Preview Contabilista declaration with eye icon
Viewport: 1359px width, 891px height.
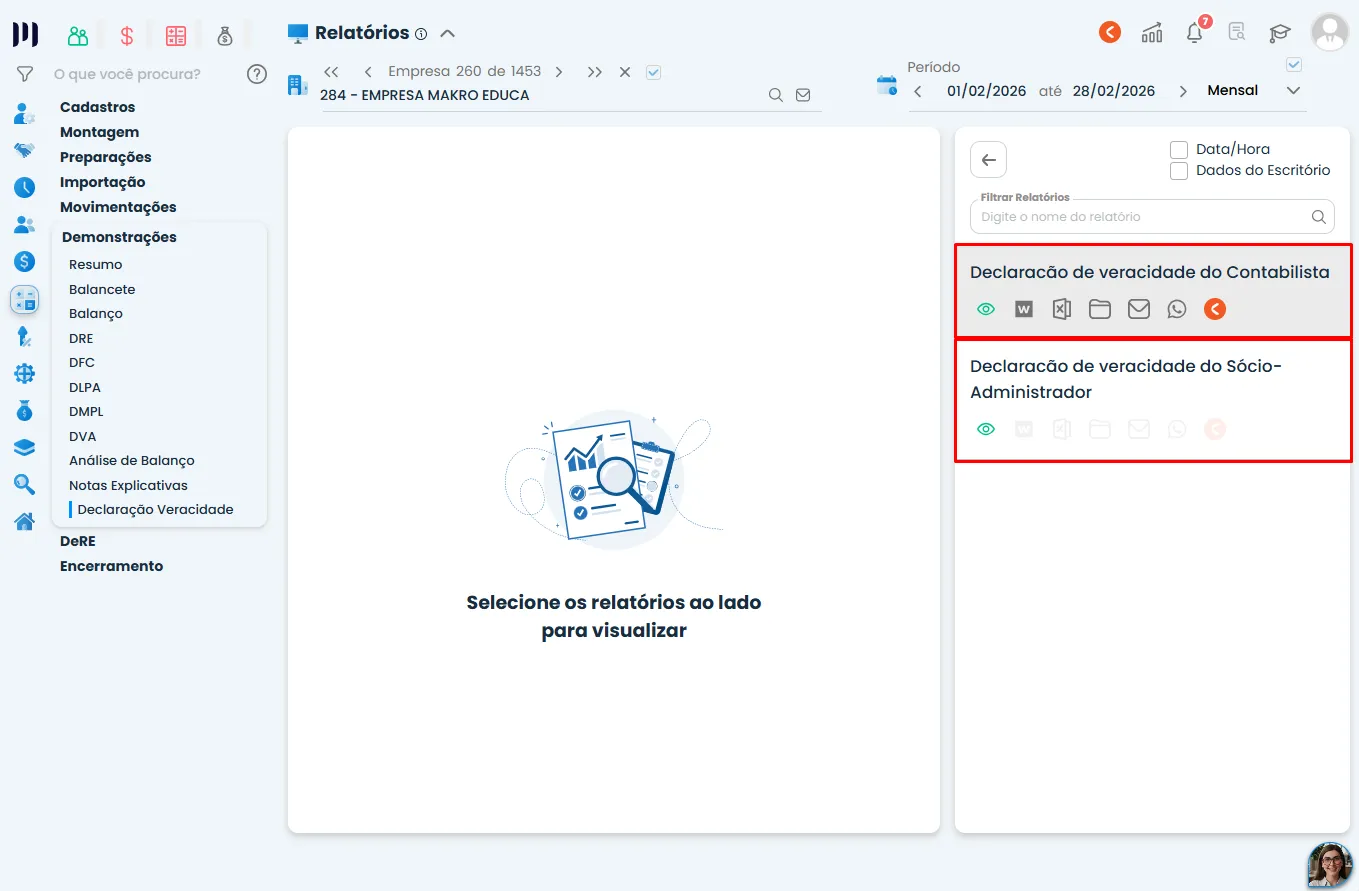coord(986,310)
